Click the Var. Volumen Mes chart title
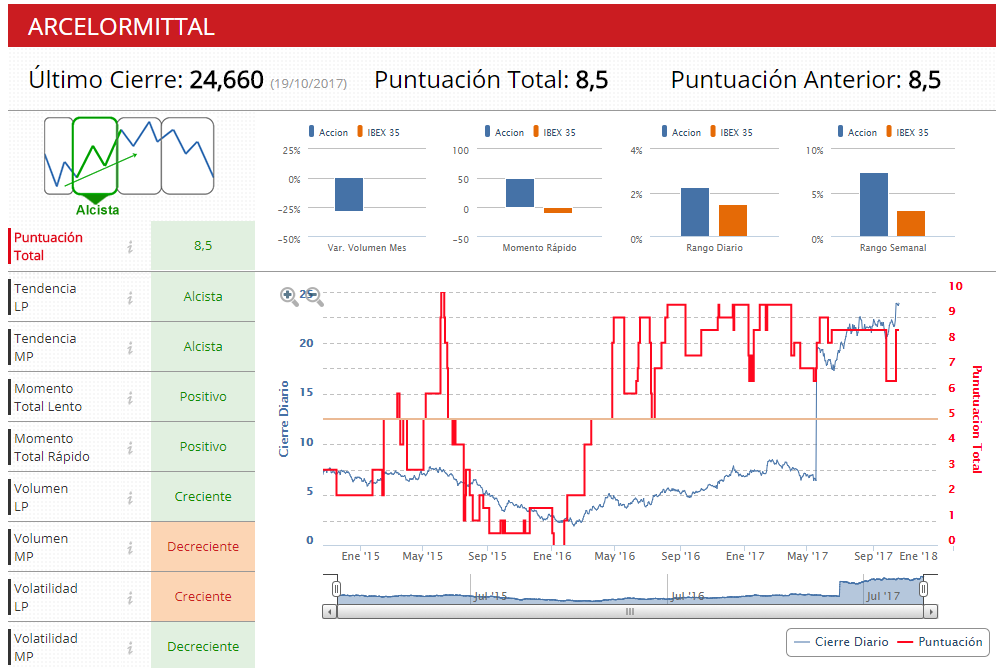The image size is (1006, 668). 367,248
